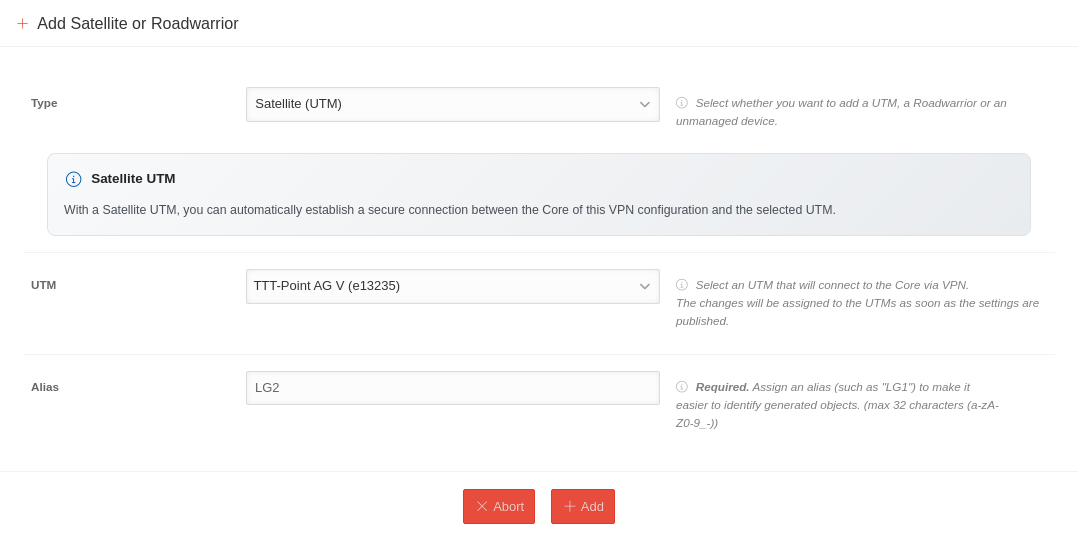1078x540 pixels.
Task: Click the Alias field label
Action: coord(45,387)
